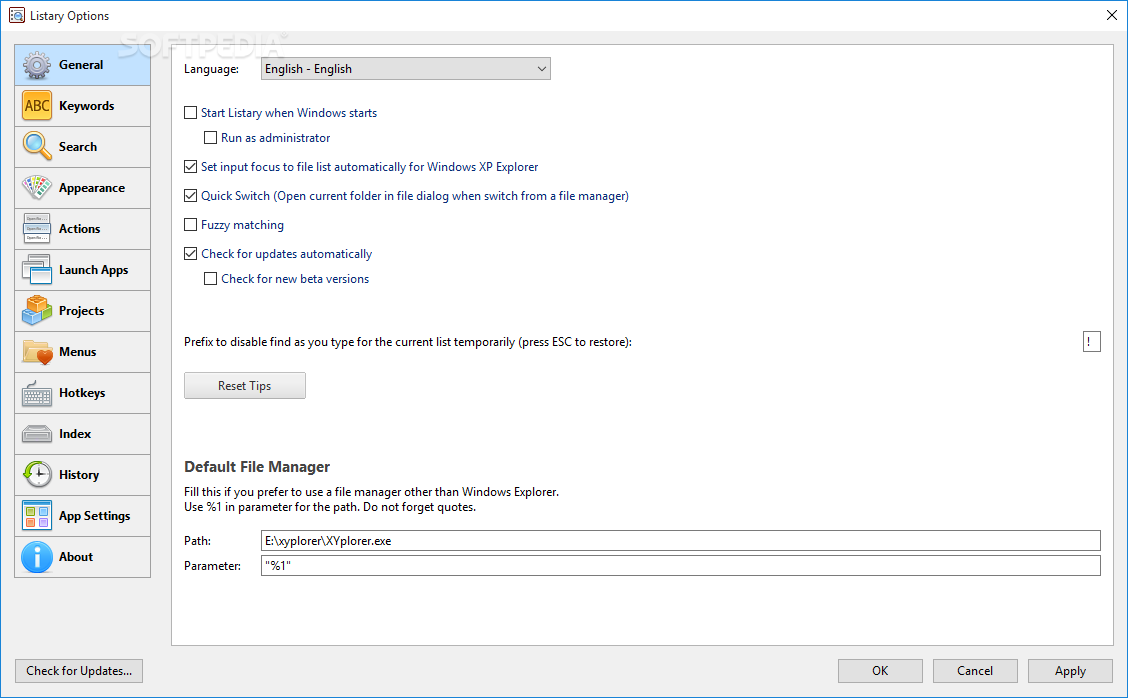Confirm with the OK button
The image size is (1128, 698).
pos(880,671)
